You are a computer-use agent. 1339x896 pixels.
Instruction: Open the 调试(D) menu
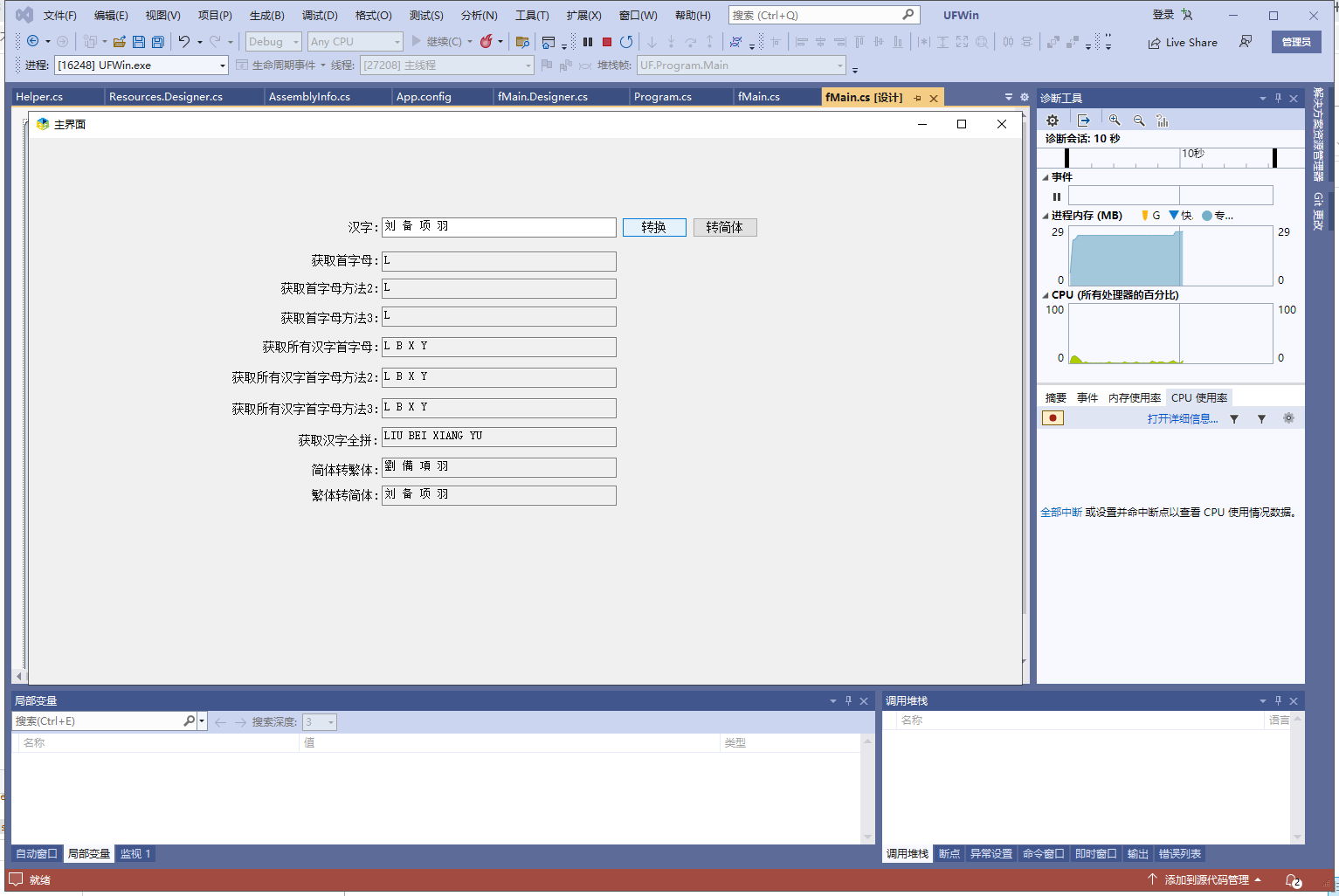pos(320,16)
